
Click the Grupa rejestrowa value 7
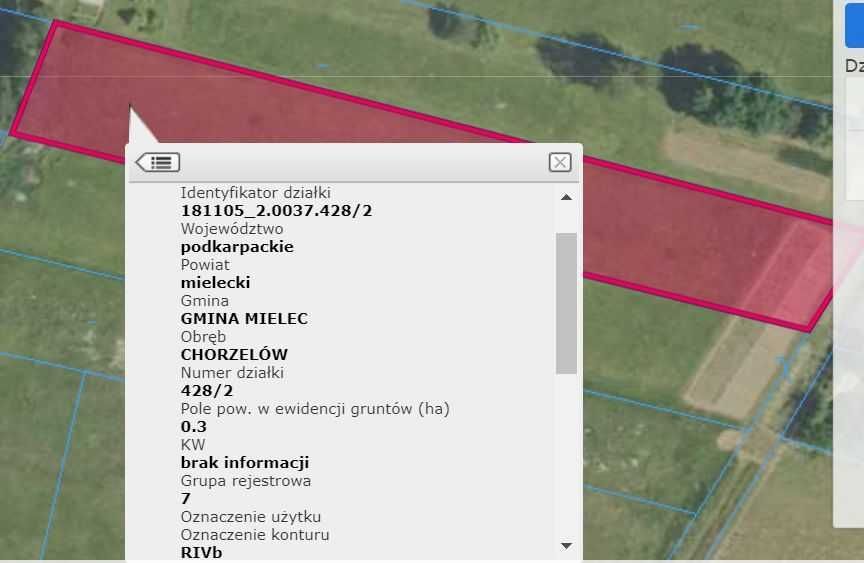click(x=186, y=499)
